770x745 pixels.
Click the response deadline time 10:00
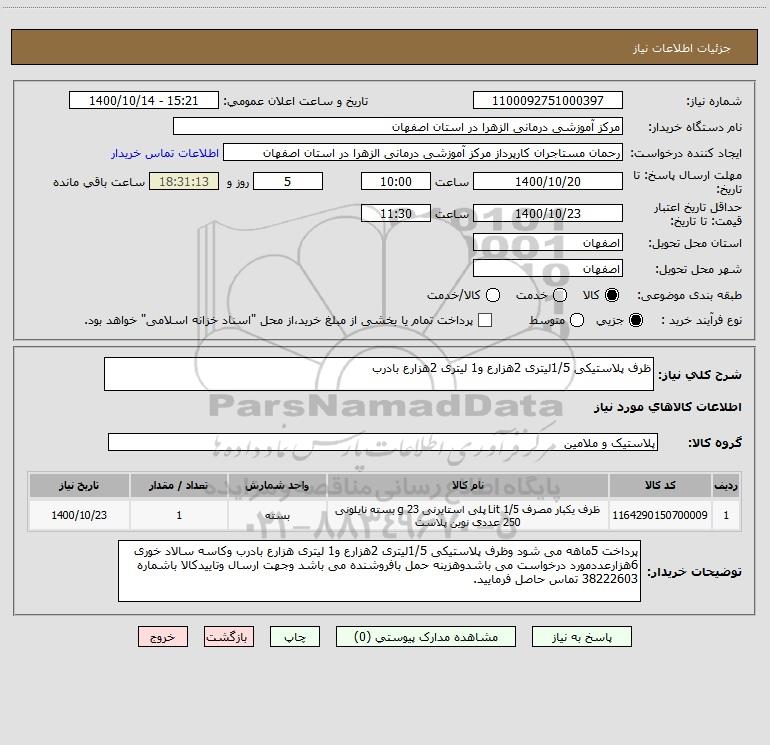coord(396,181)
